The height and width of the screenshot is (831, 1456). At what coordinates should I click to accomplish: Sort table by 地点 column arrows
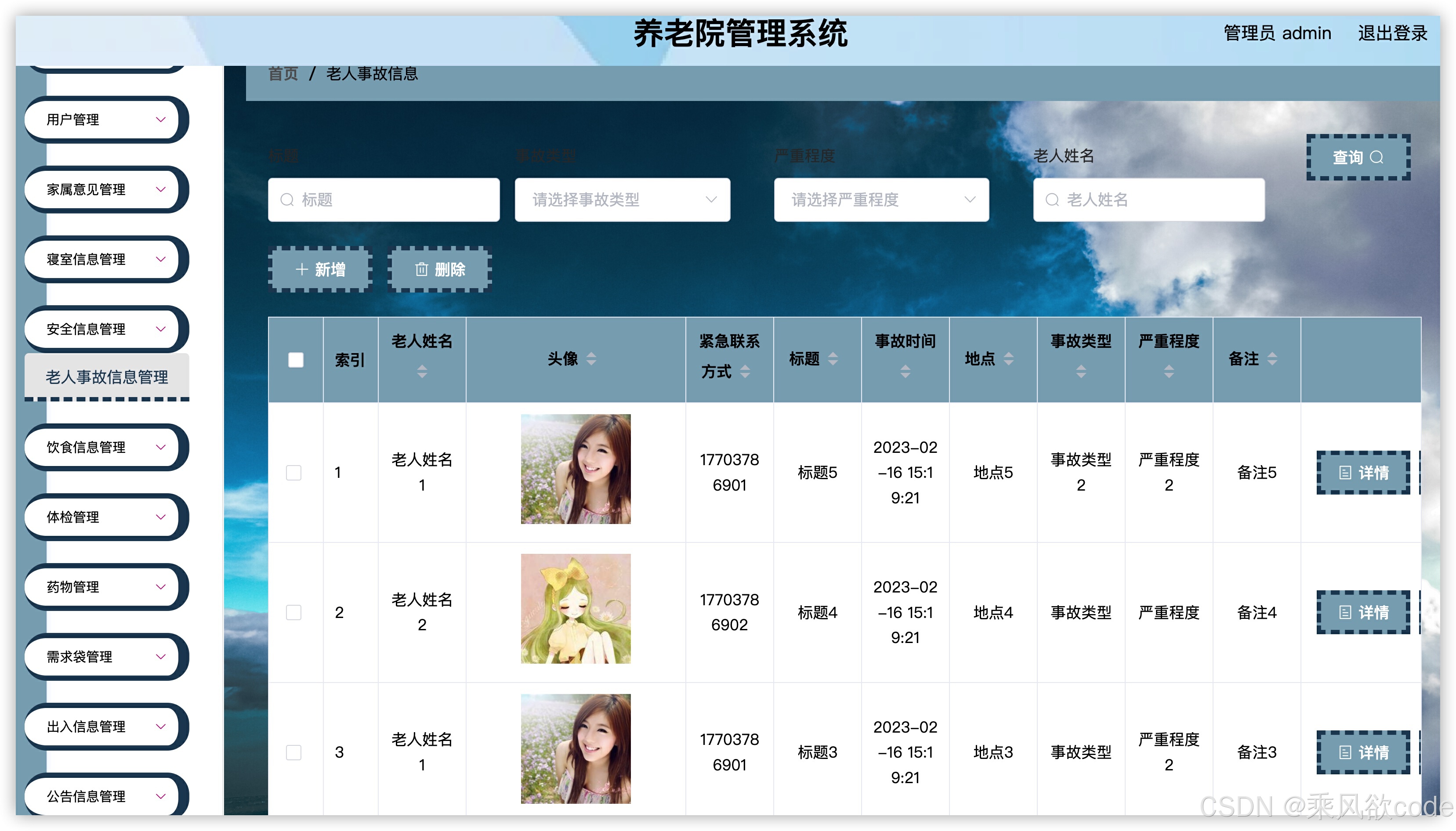[x=1009, y=359]
